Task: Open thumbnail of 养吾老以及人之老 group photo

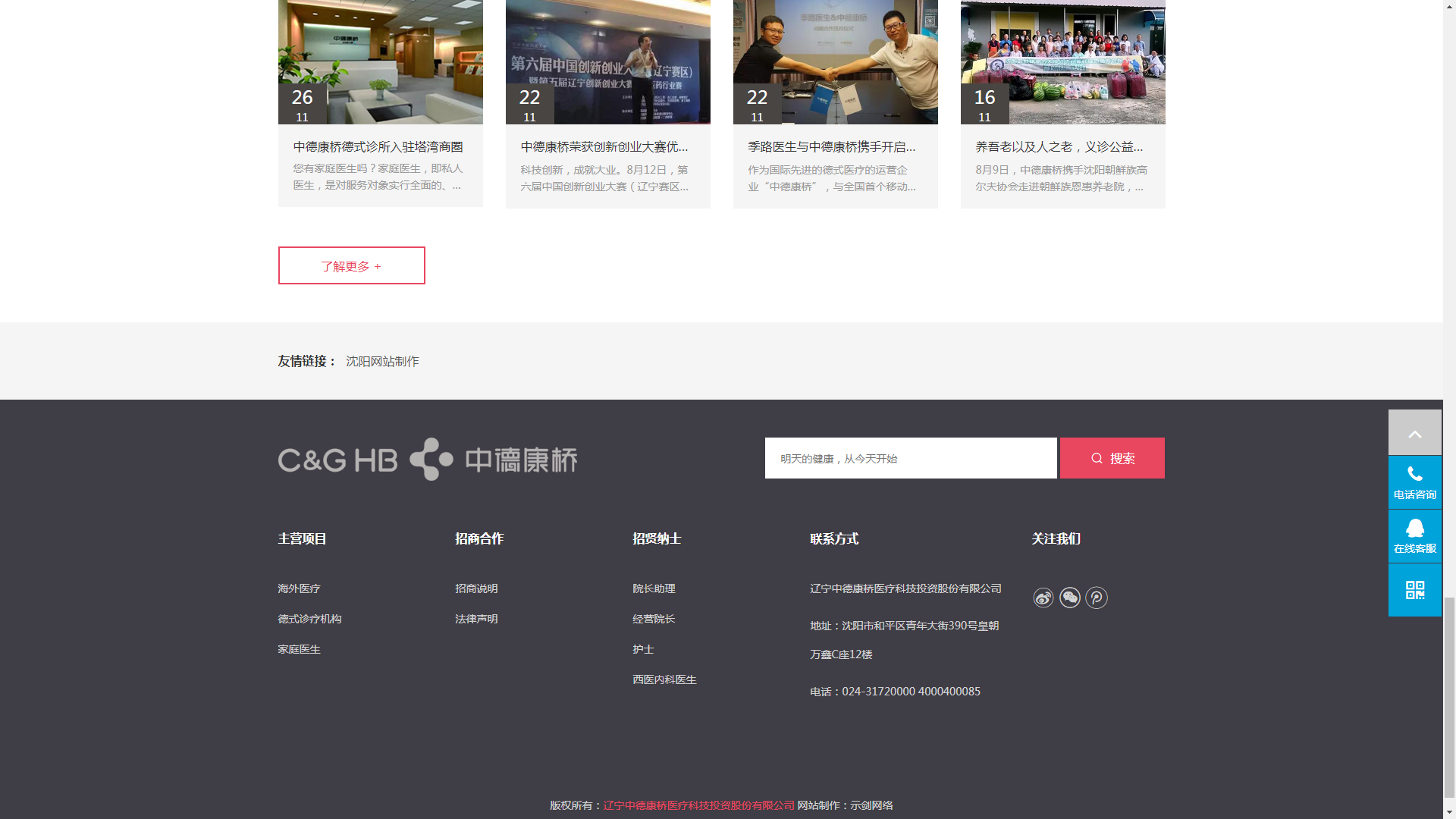Action: point(1063,62)
